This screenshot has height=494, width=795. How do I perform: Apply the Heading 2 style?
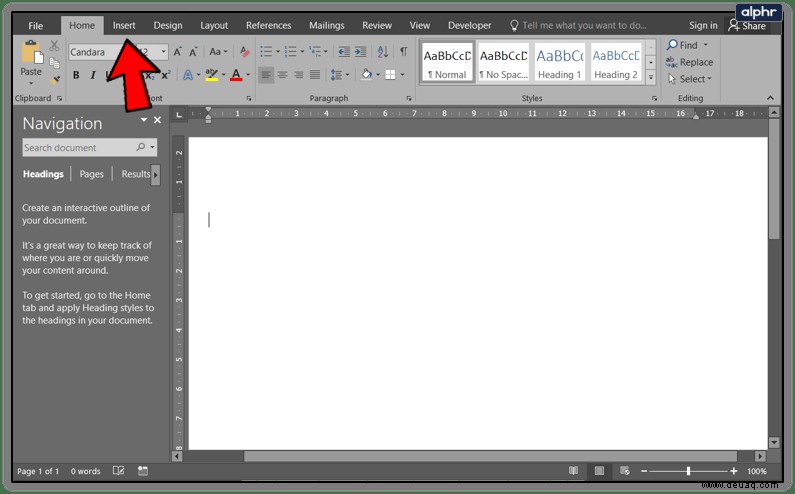(x=616, y=62)
